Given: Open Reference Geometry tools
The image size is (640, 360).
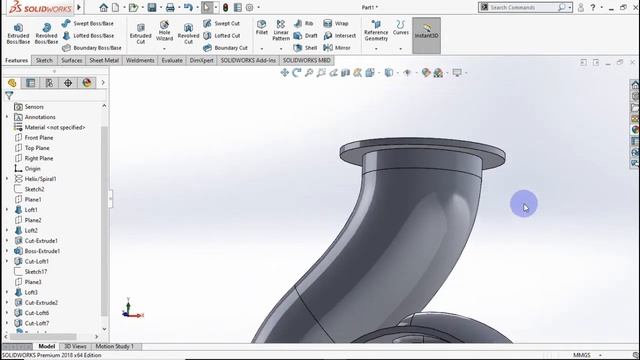Looking at the screenshot, I should pyautogui.click(x=376, y=31).
